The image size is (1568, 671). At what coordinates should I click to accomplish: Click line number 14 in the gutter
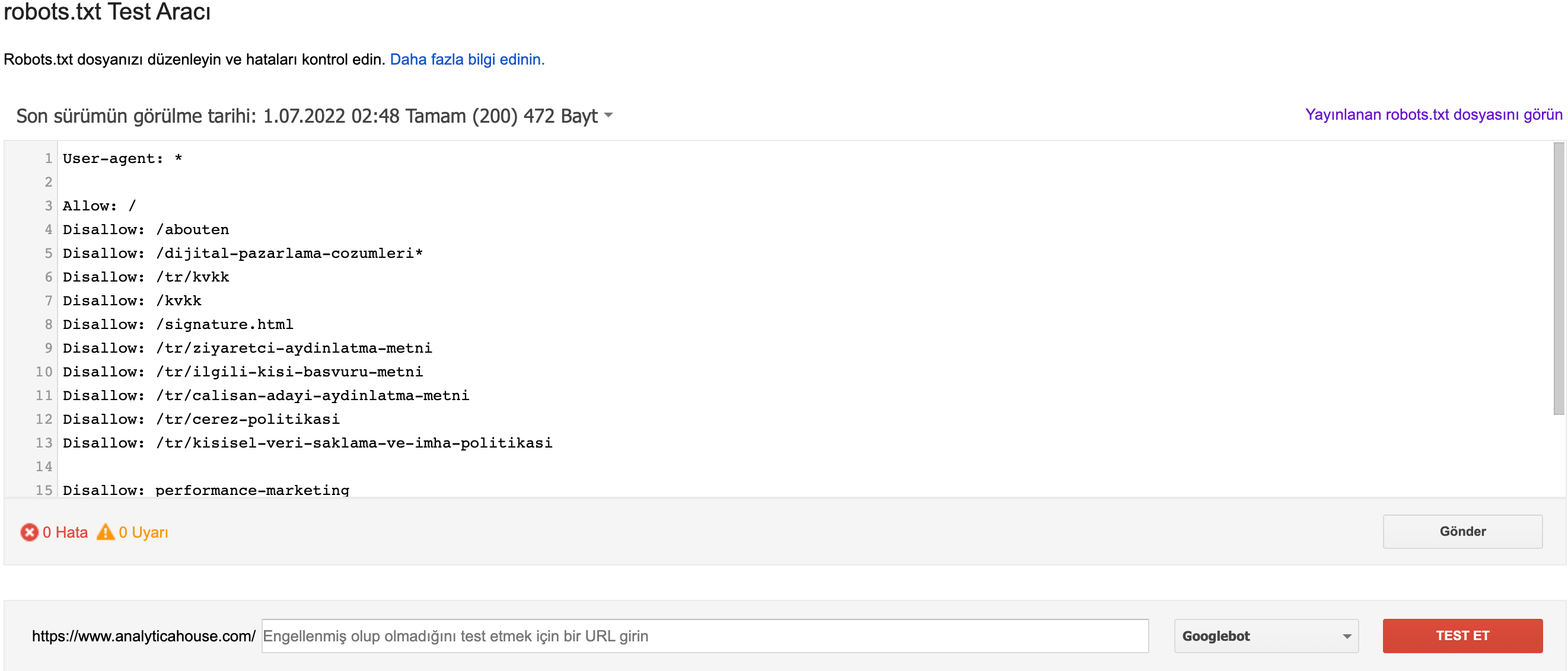pos(44,466)
